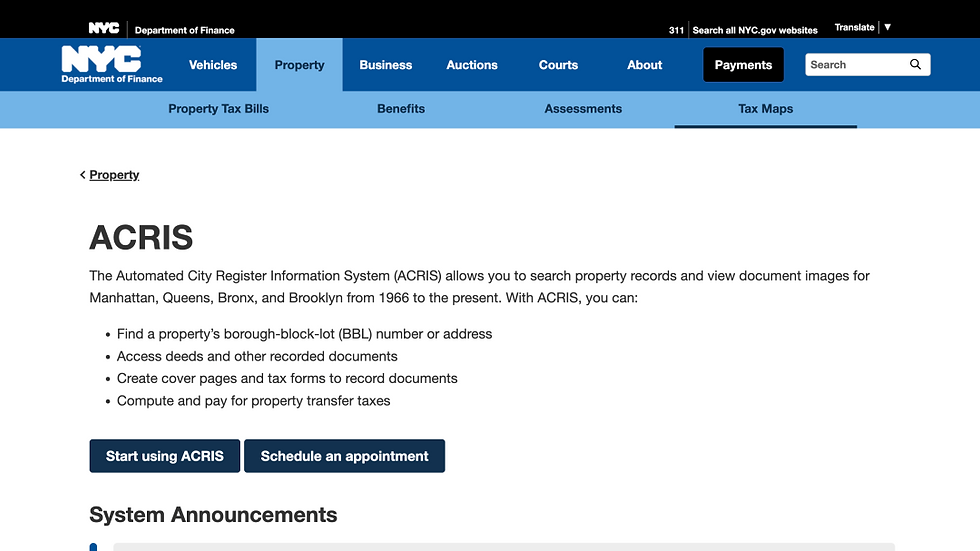Click the NYC Department of Finance logo
980x551 pixels.
(x=112, y=64)
